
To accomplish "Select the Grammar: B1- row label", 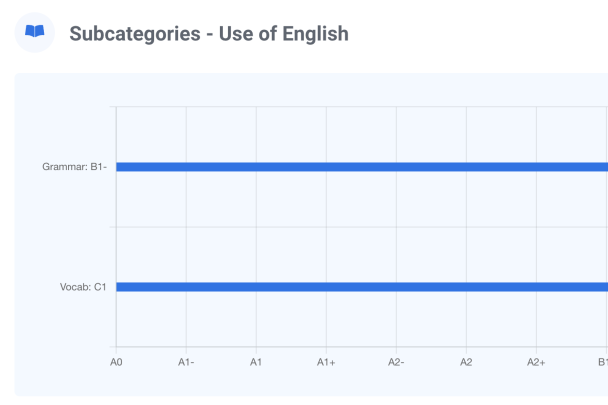I will click(75, 167).
